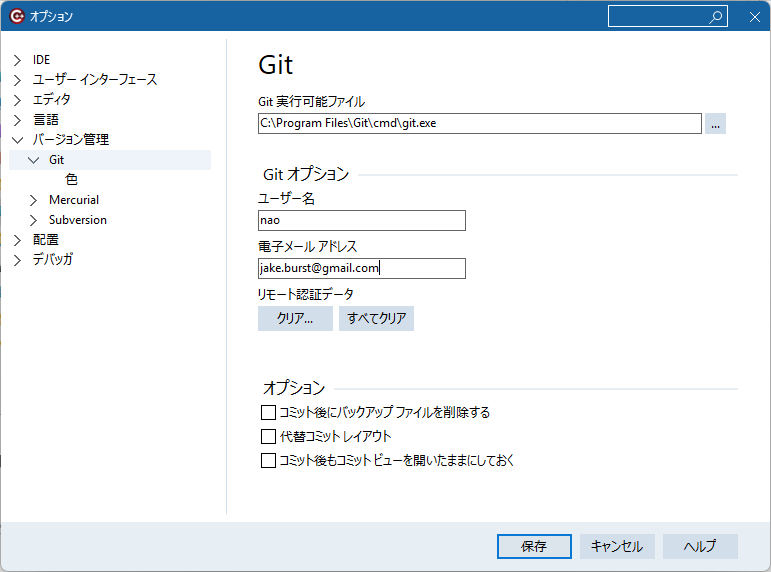771x572 pixels.
Task: Expand the 配置 node chevron
Action: (x=17, y=240)
